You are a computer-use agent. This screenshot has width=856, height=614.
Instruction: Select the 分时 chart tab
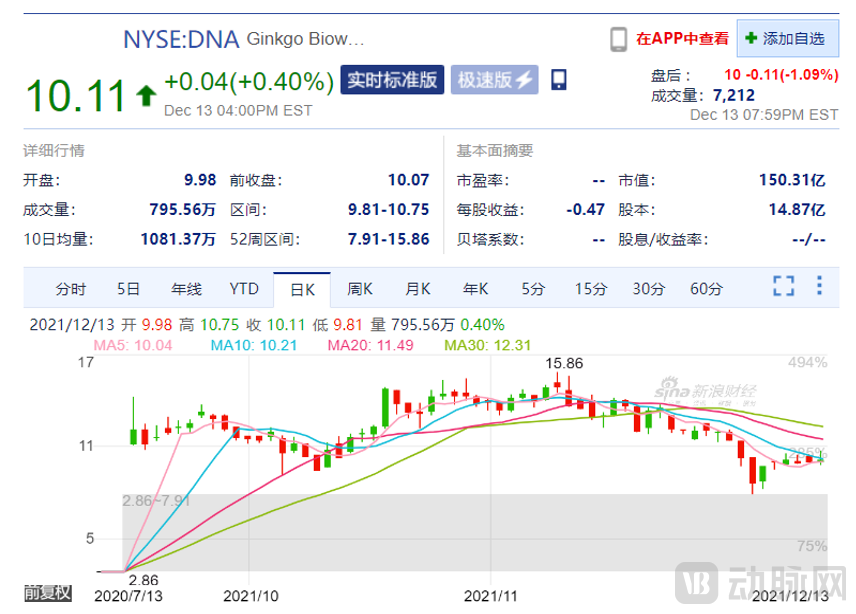(x=71, y=289)
